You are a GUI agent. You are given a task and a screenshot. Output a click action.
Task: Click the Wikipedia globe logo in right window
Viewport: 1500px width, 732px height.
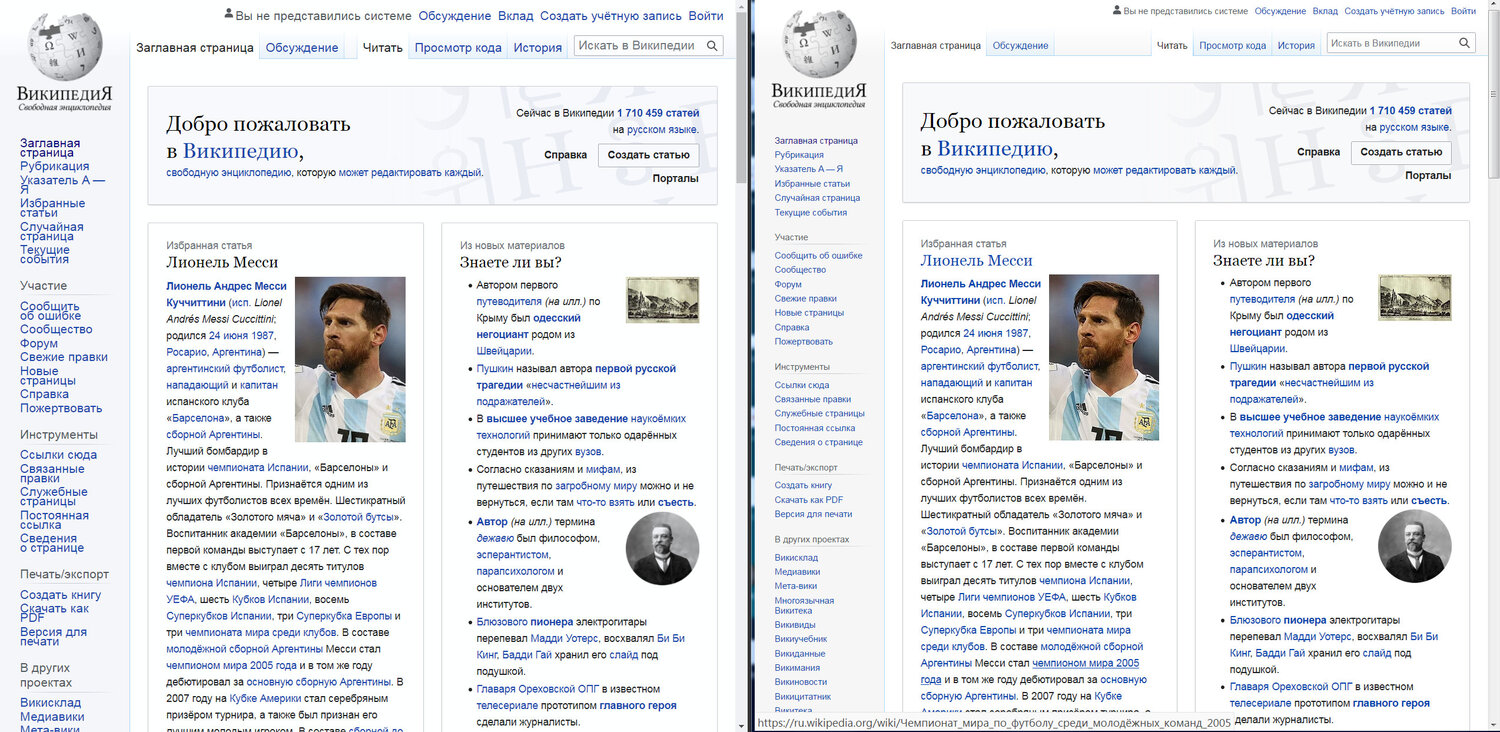coord(819,45)
